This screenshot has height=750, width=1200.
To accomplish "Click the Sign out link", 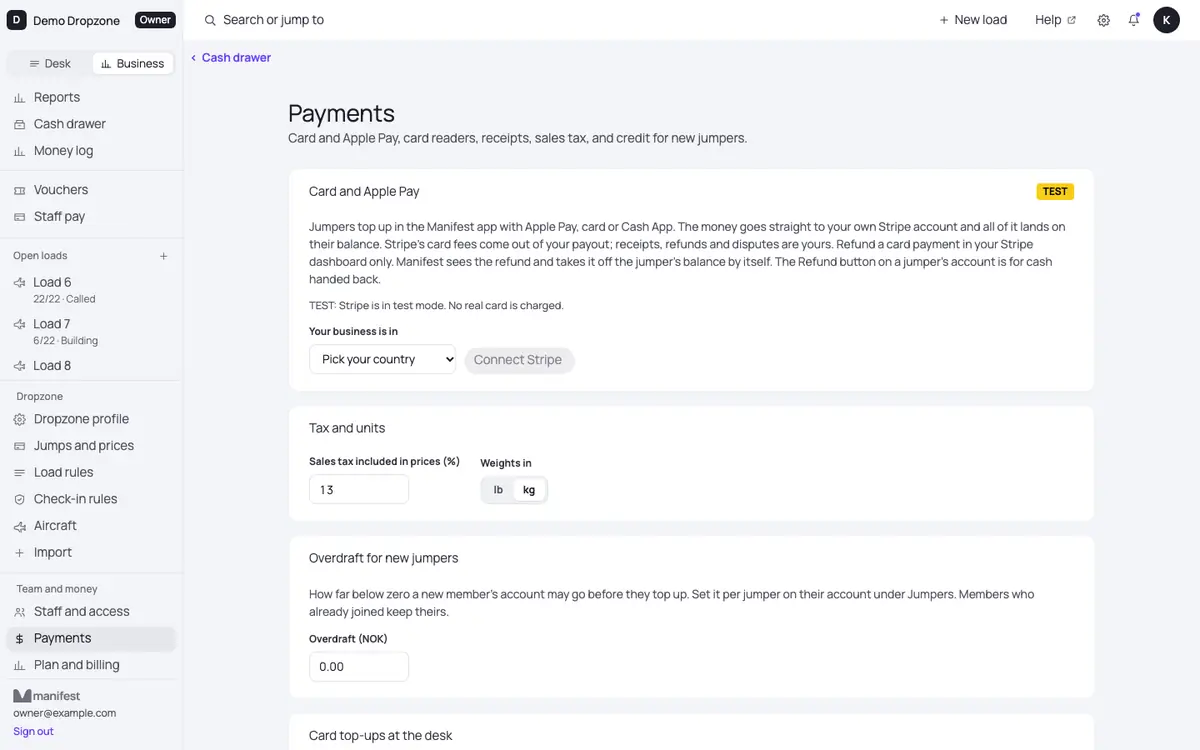I will (33, 732).
